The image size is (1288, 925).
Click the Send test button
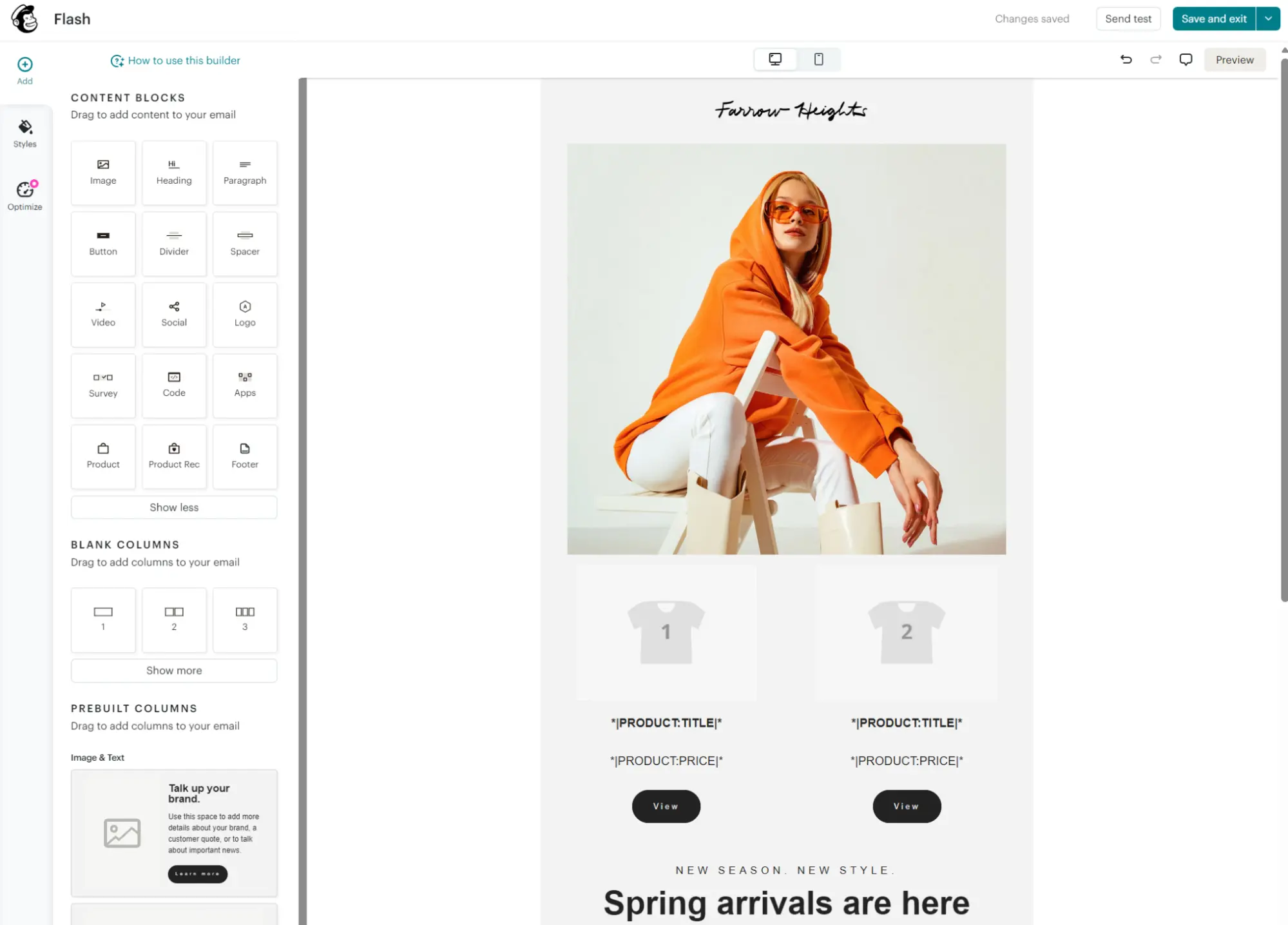1128,19
